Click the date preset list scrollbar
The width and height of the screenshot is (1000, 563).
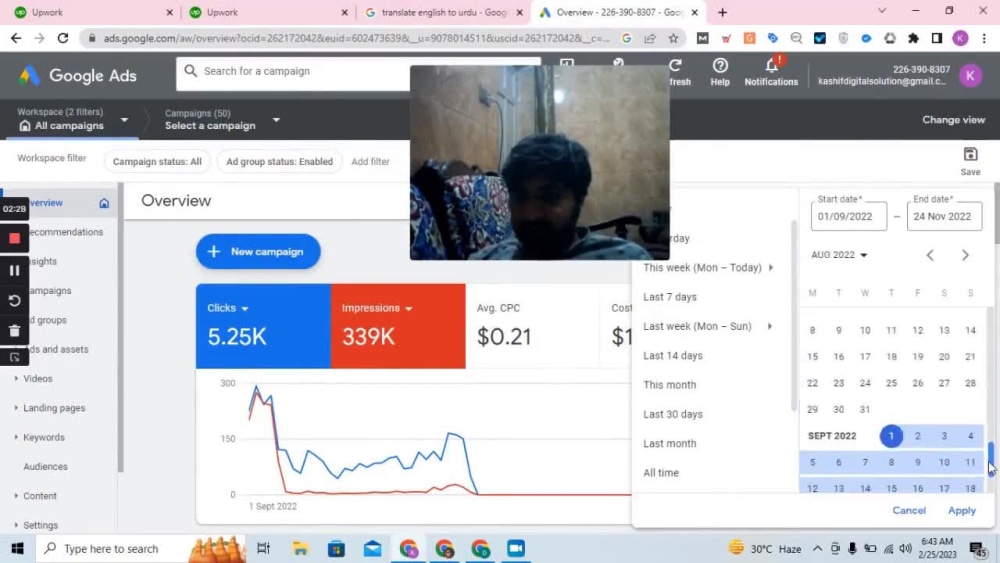pos(793,316)
